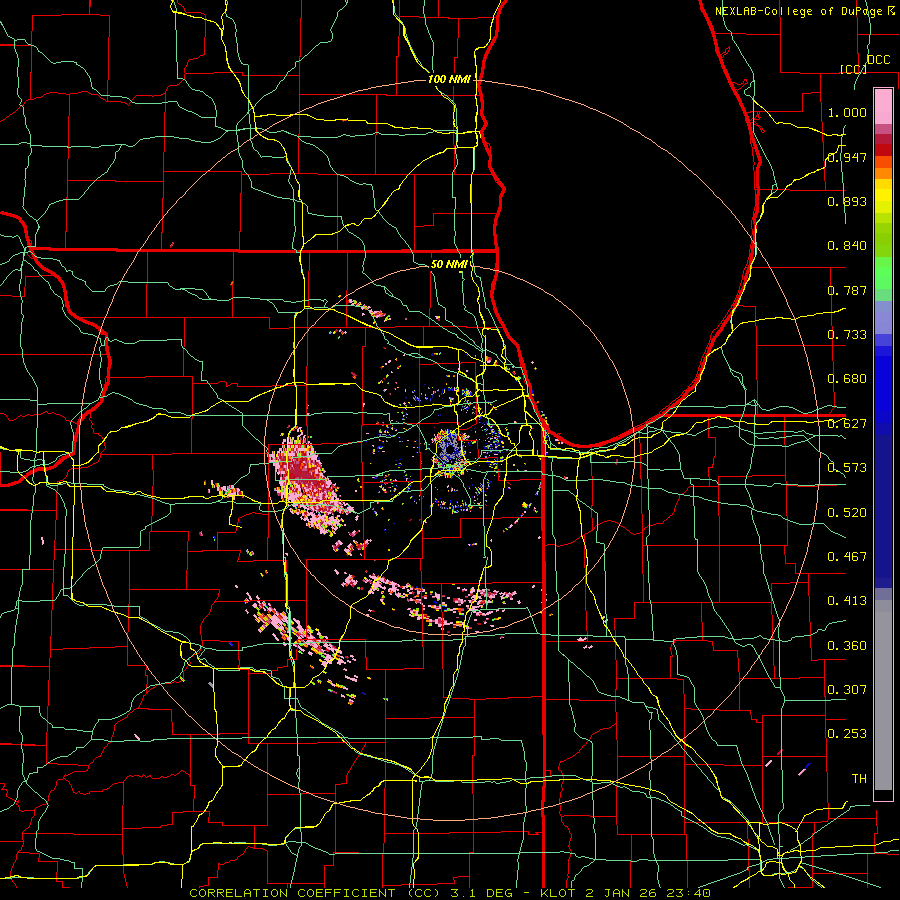Pick the light pink swatch beside 1.000
The image size is (900, 900).
point(883,107)
